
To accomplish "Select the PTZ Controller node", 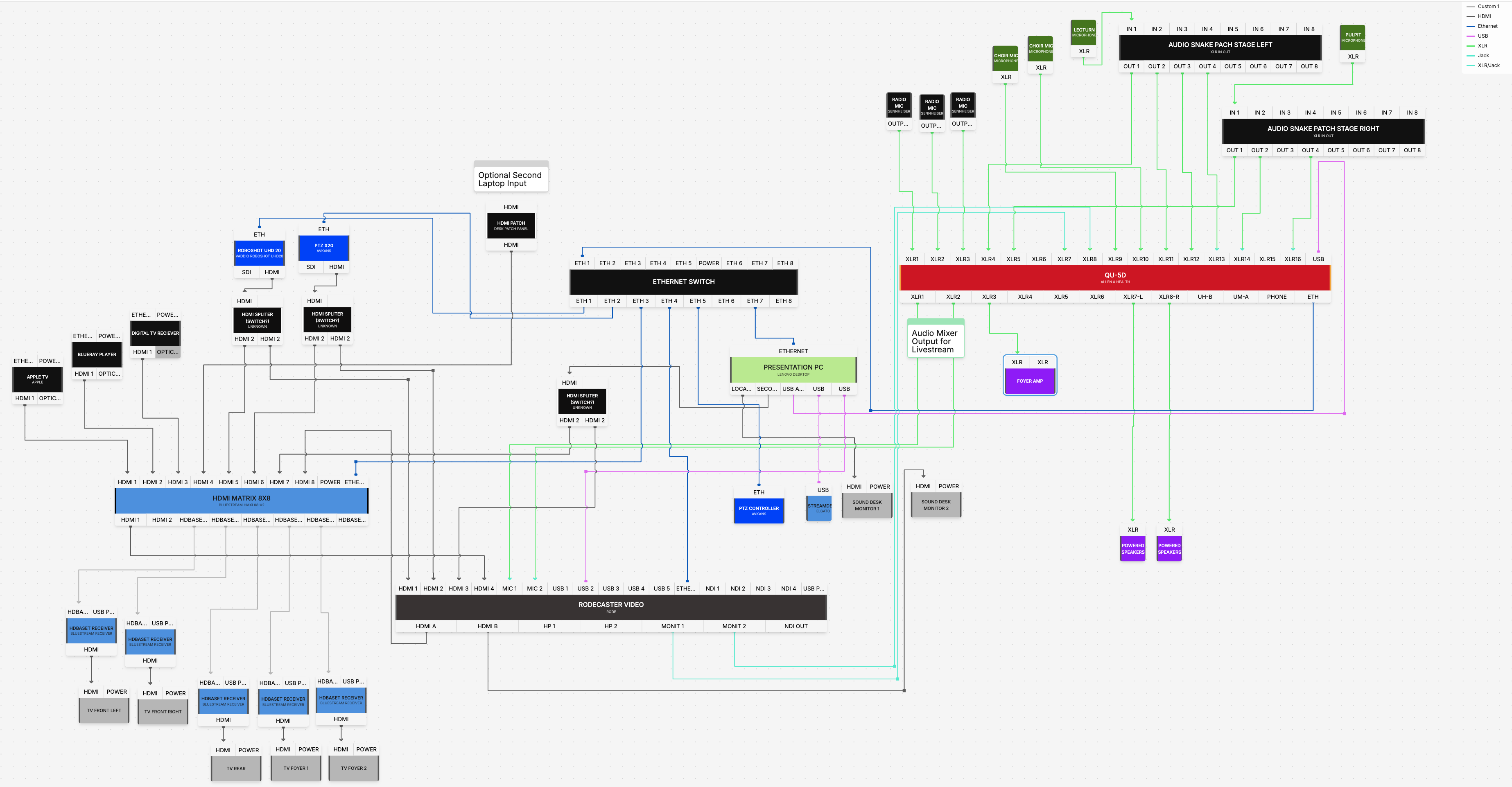I will pos(758,511).
